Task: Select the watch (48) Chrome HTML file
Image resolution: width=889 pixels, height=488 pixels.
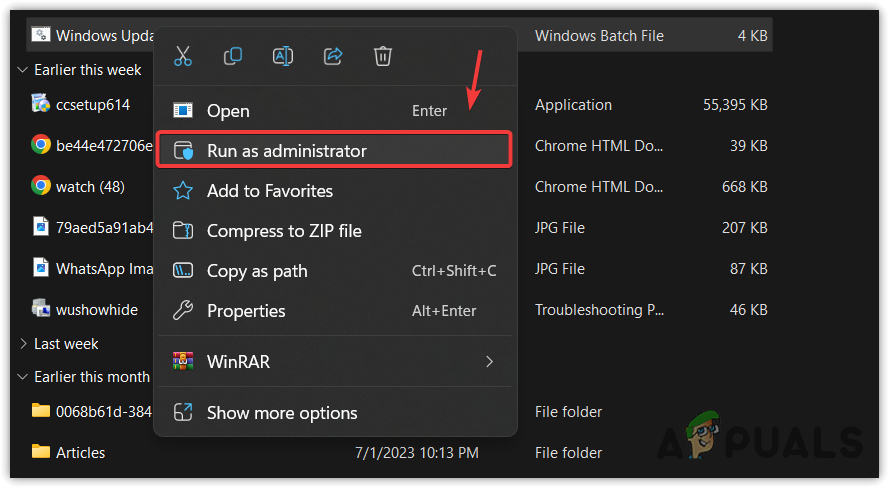Action: pos(89,186)
